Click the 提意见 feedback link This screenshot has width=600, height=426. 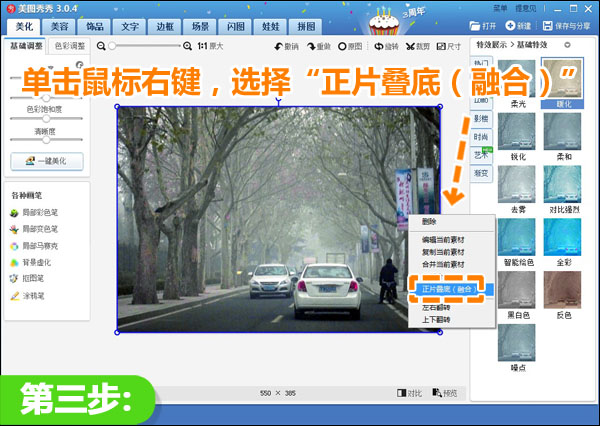click(x=525, y=8)
